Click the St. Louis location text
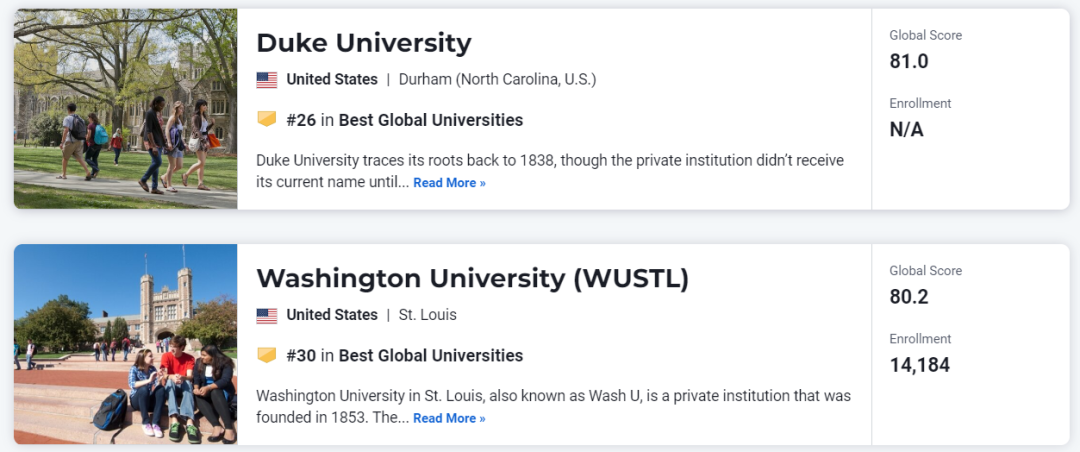The image size is (1080, 452). [x=428, y=316]
